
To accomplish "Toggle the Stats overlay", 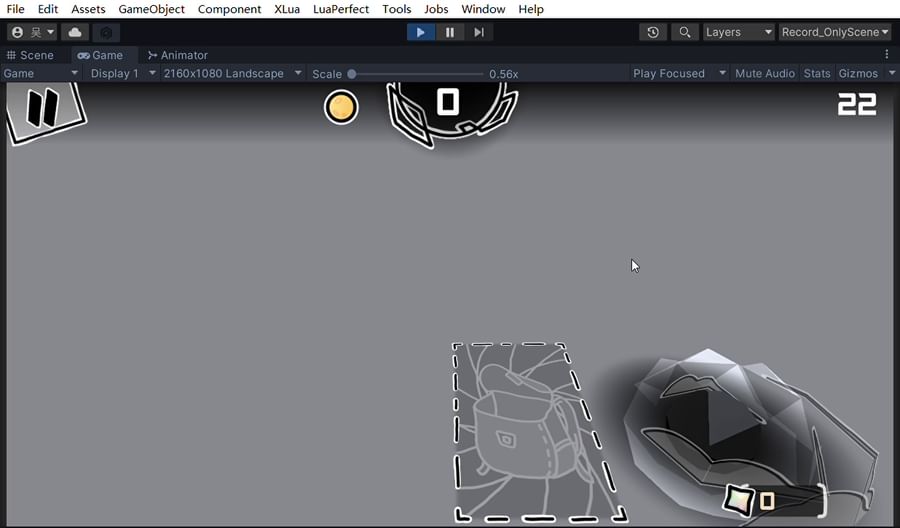I will coord(817,73).
